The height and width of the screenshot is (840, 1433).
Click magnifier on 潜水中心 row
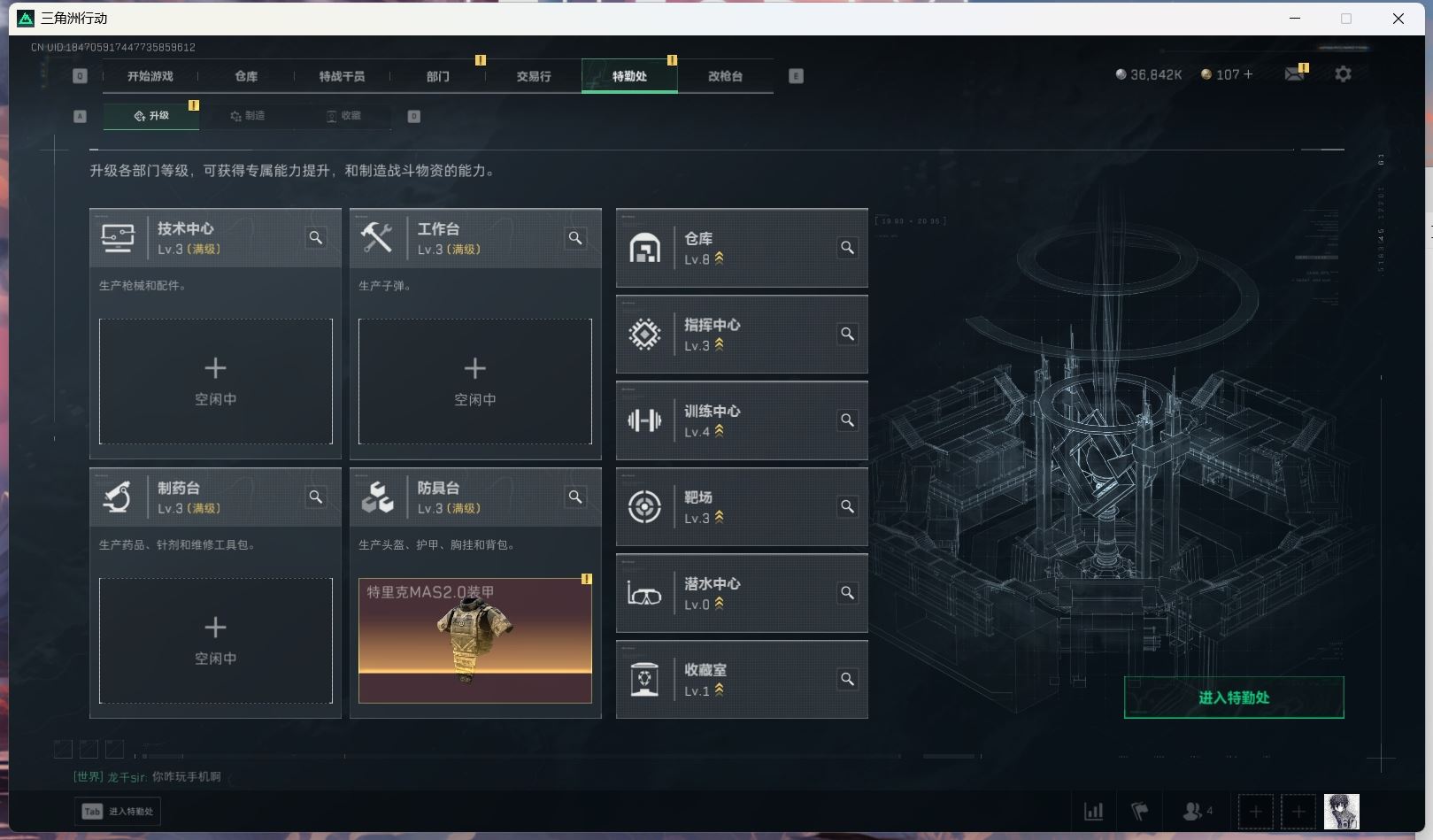point(847,593)
